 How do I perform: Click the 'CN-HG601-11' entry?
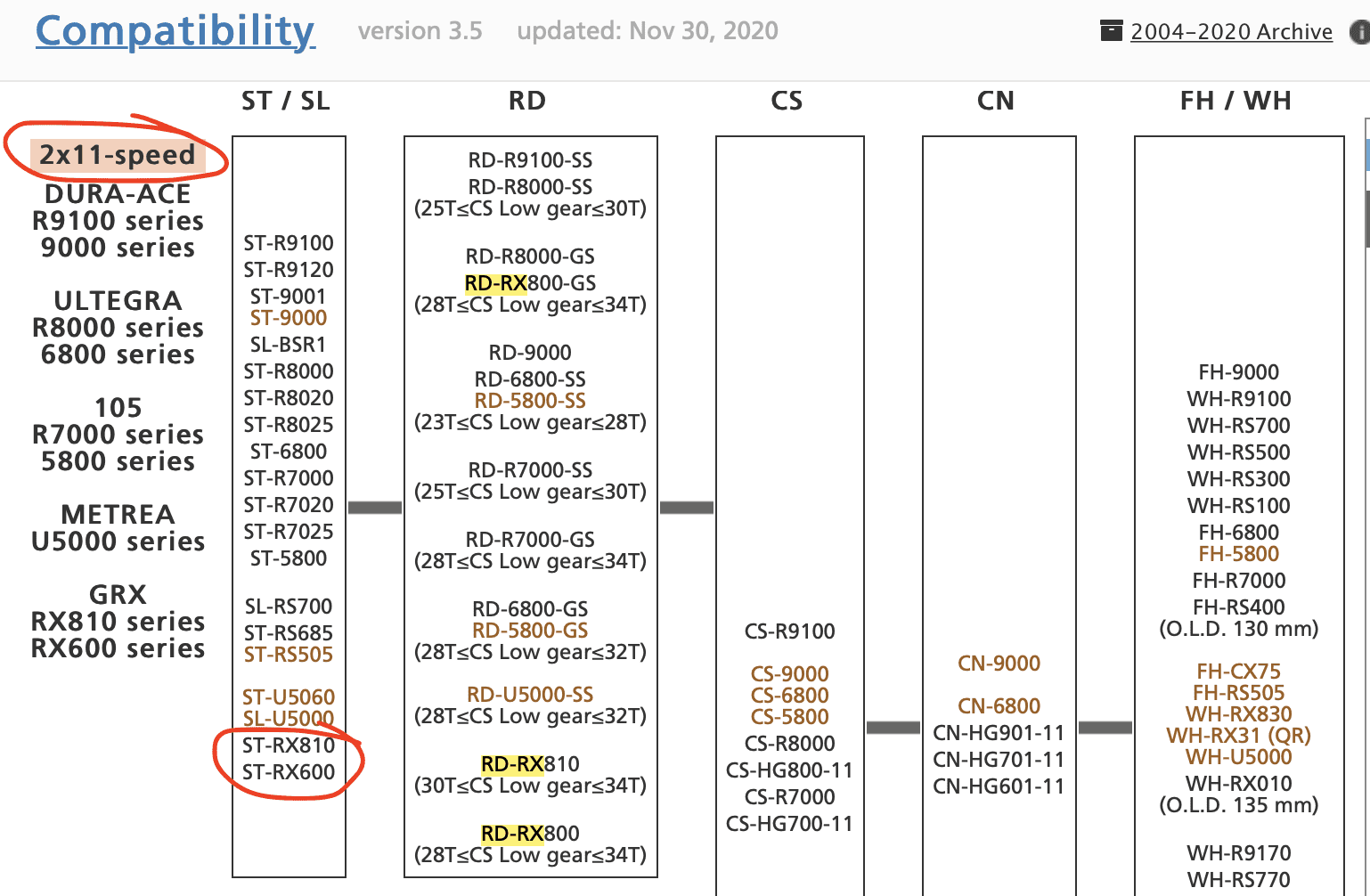(999, 786)
